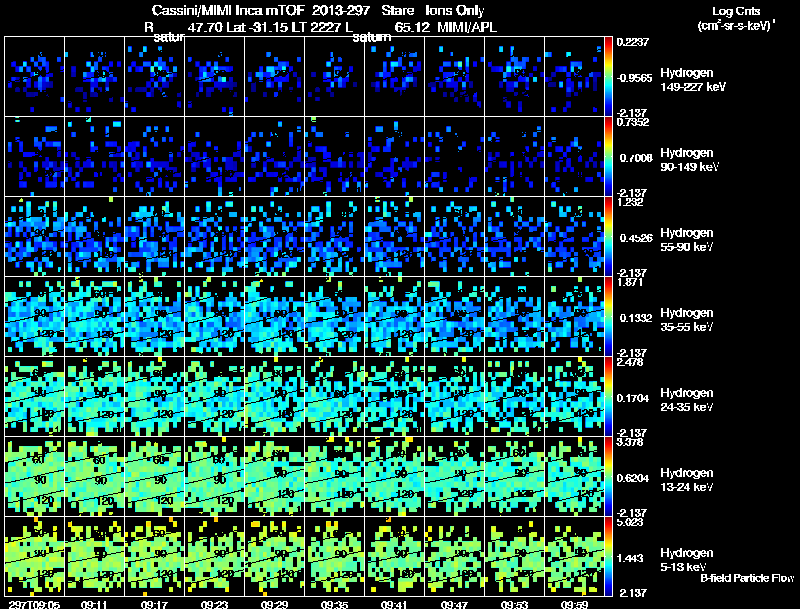Click the colorbar midpoint value 0.4526
800x609 pixels.
point(636,238)
